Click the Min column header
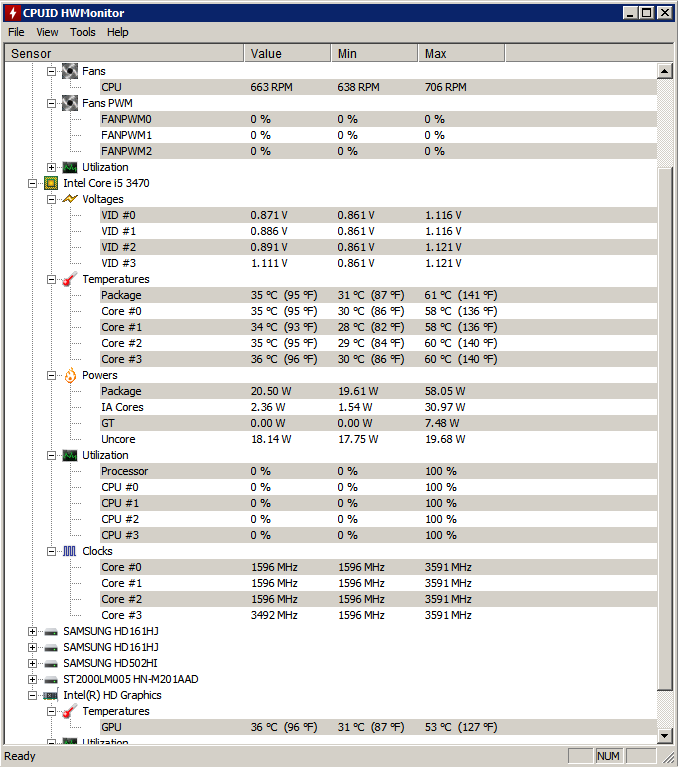The image size is (678, 768). tap(374, 53)
